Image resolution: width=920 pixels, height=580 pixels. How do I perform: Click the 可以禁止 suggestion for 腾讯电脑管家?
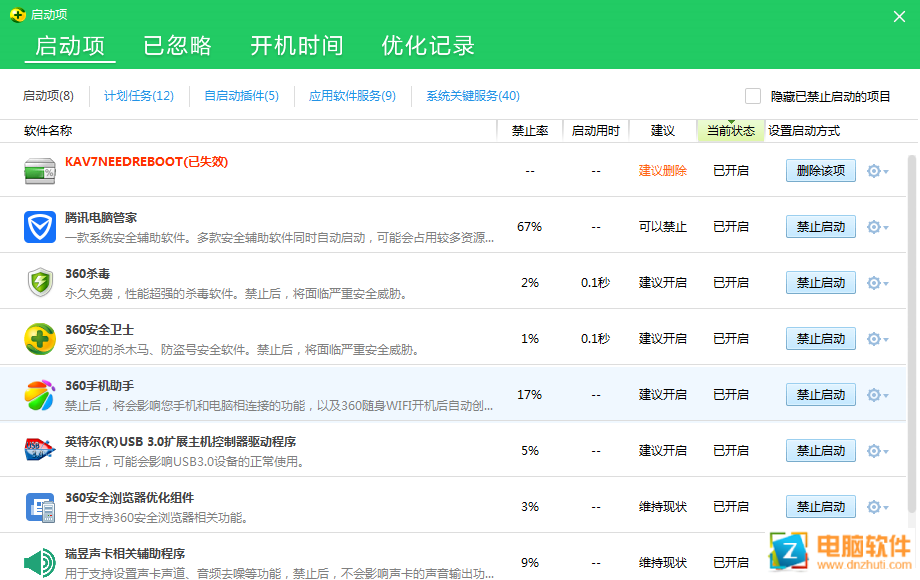[662, 227]
